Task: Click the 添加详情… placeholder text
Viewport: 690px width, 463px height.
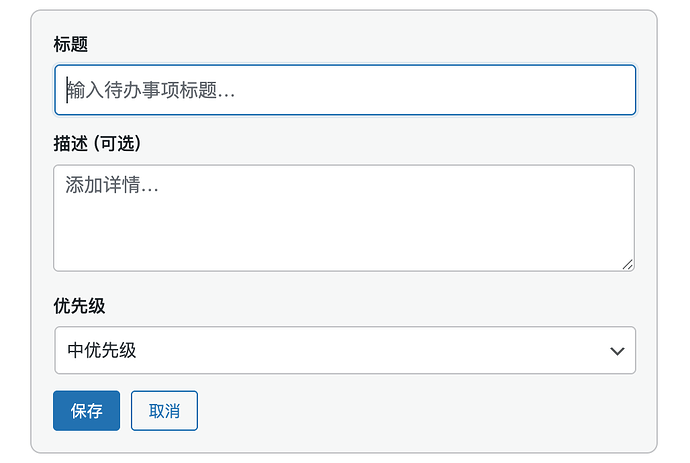Action: [113, 186]
